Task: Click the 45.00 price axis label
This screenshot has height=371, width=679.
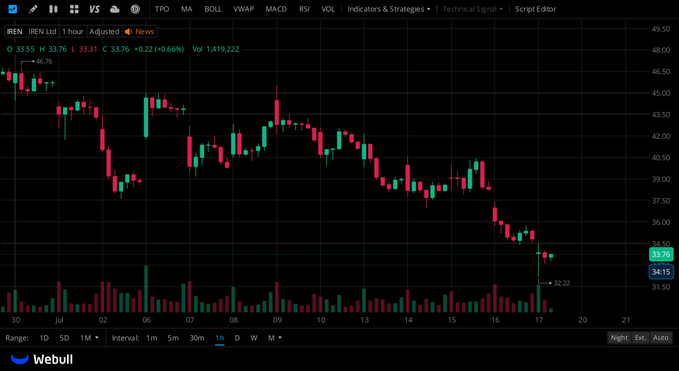Action: (x=661, y=93)
